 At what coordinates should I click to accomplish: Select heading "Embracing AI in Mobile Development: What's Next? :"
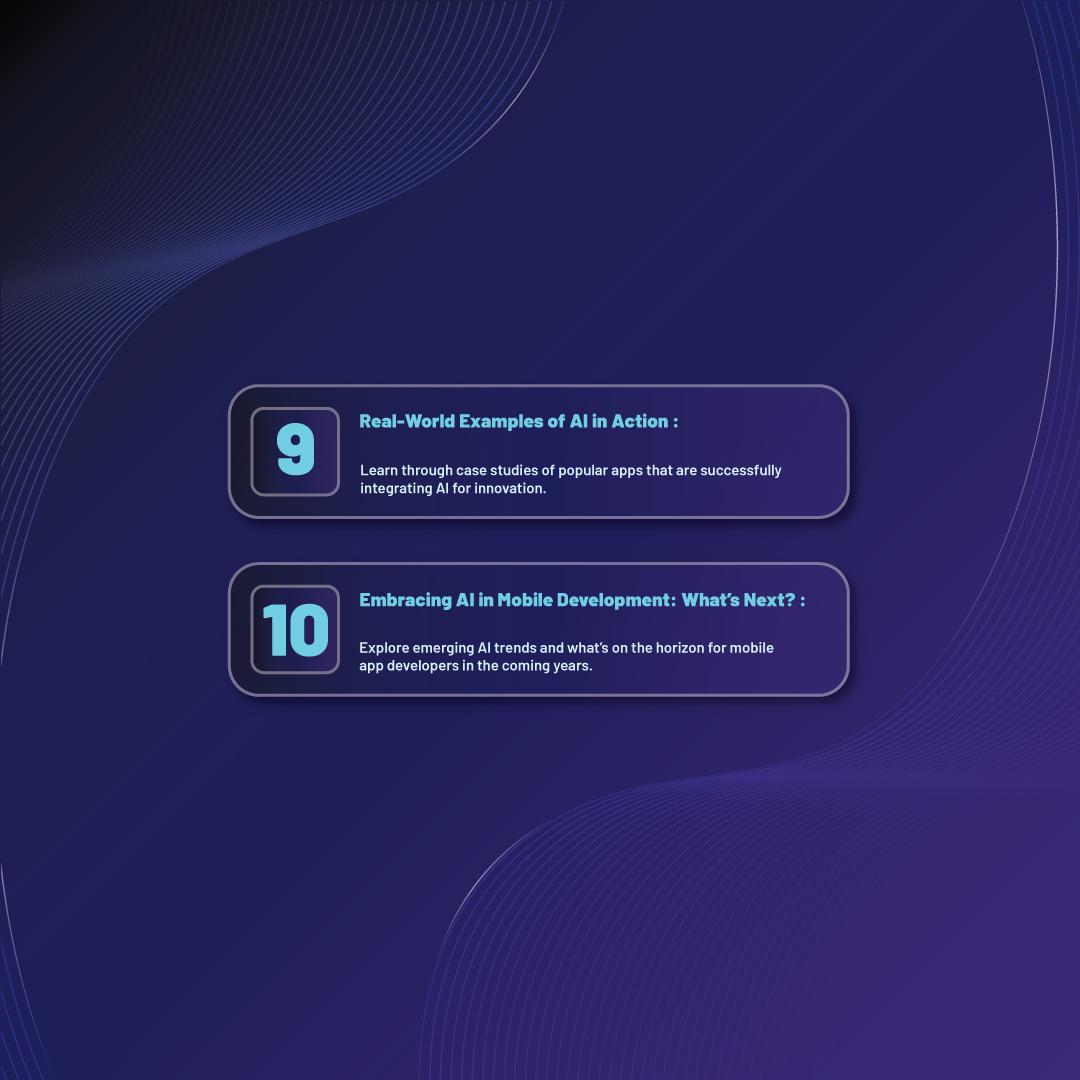pyautogui.click(x=582, y=600)
